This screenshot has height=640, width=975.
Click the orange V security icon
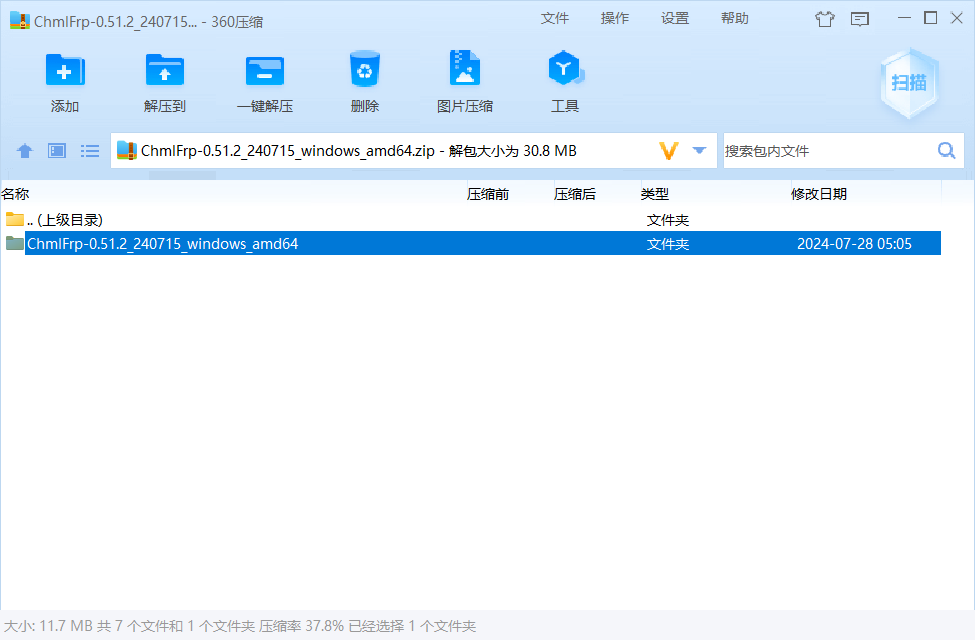669,151
